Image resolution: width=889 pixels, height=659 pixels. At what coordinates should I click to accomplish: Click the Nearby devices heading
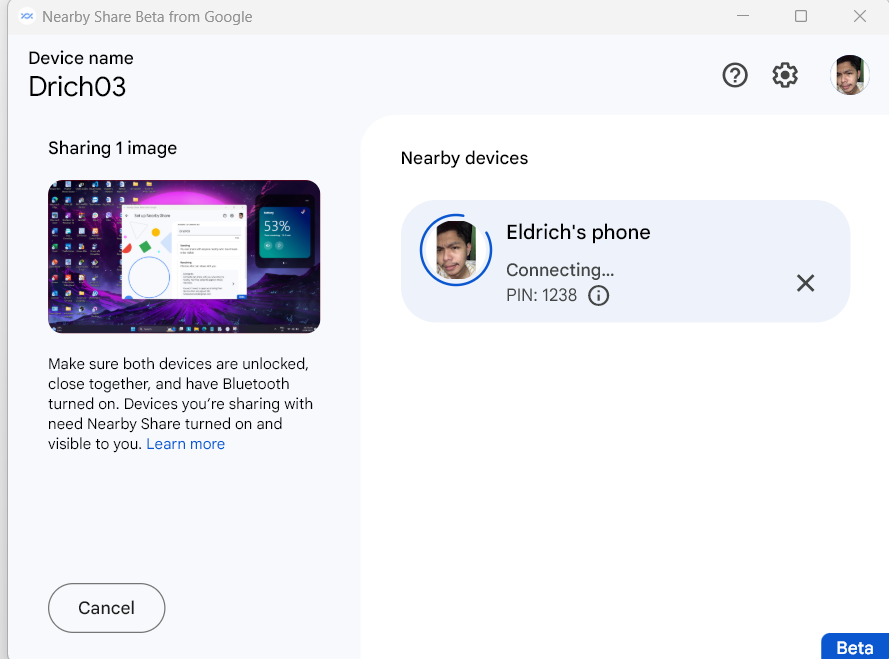tap(464, 158)
